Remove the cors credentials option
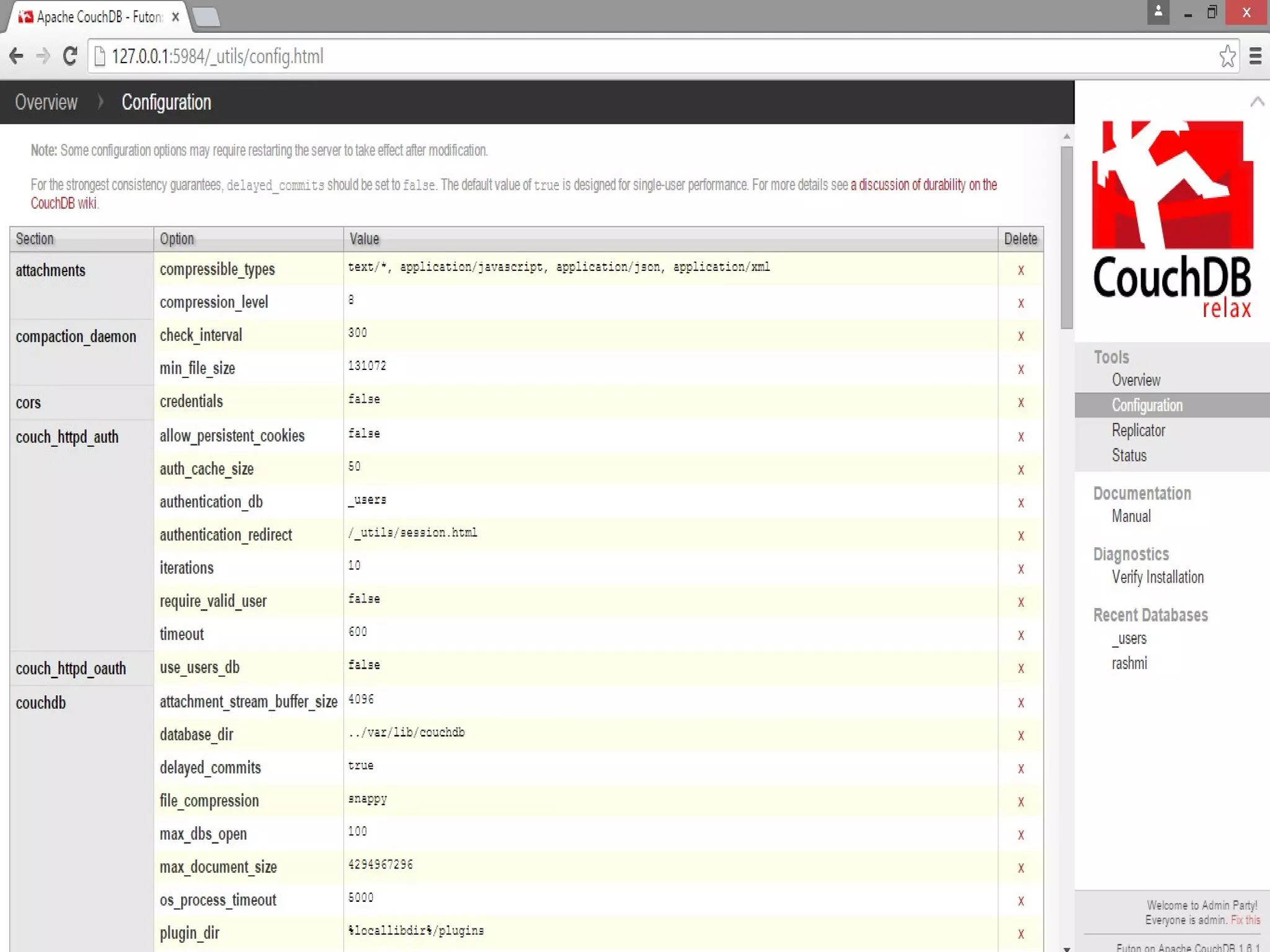The image size is (1270, 952). [1020, 403]
